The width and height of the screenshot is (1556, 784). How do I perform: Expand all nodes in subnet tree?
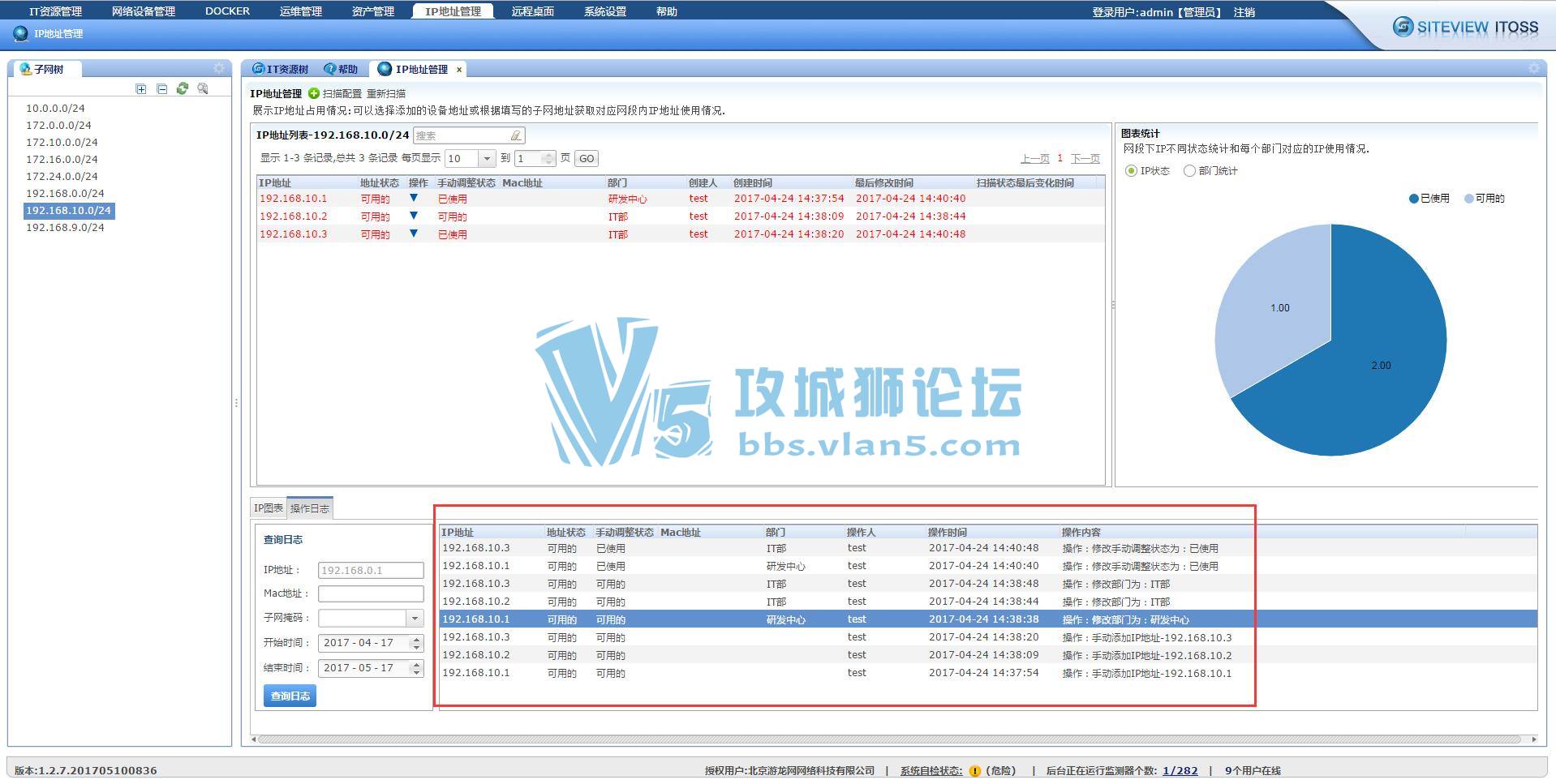141,89
